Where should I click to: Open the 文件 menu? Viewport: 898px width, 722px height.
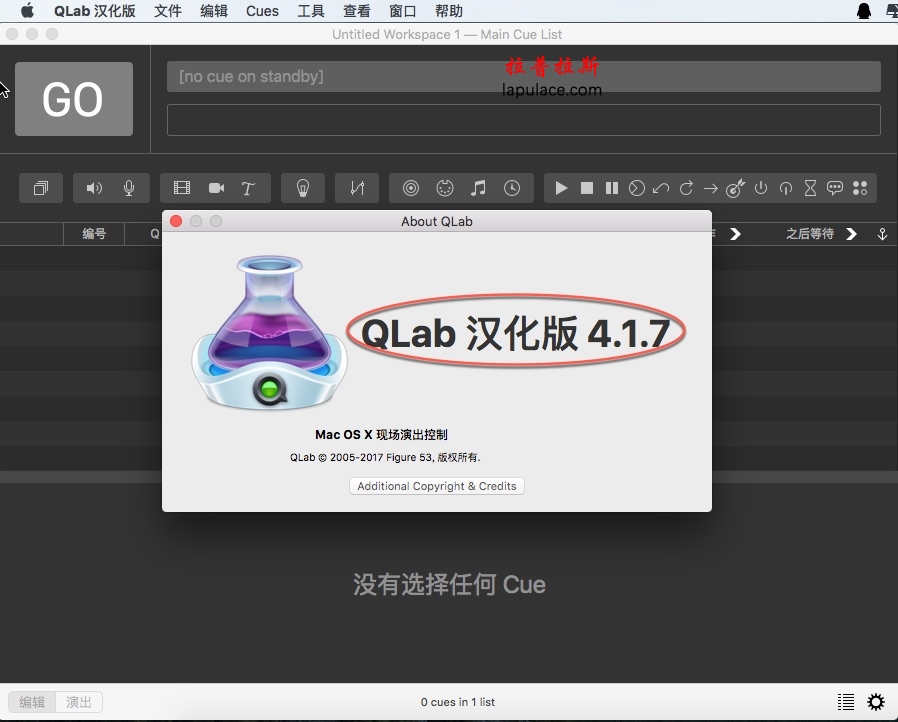168,11
